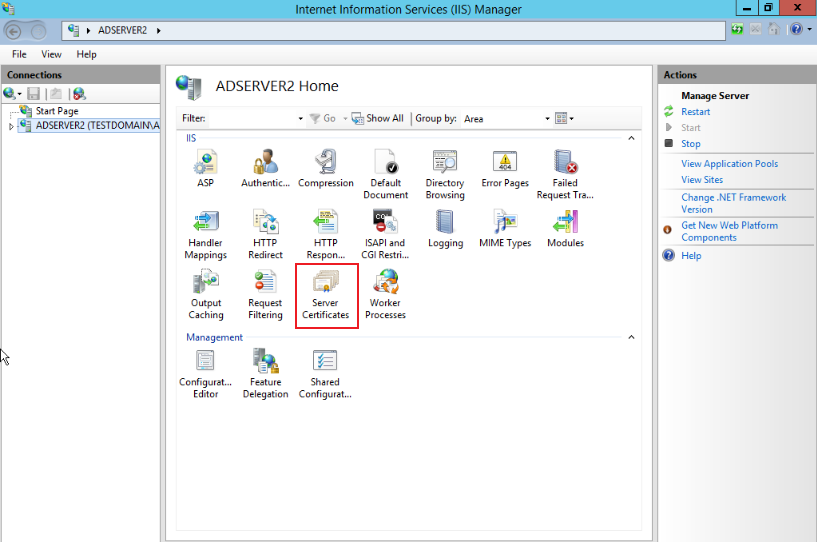Image resolution: width=817 pixels, height=542 pixels.
Task: Open HTTP Response Headers icon
Action: (x=326, y=234)
